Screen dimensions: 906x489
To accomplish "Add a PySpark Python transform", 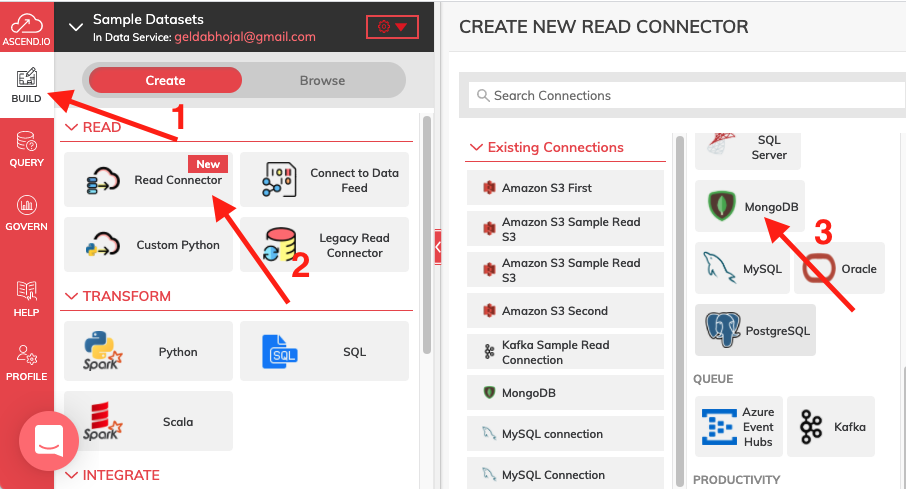I will pyautogui.click(x=148, y=351).
